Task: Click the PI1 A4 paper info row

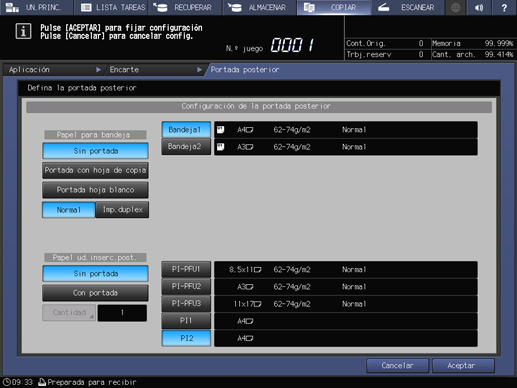Action: click(346, 321)
